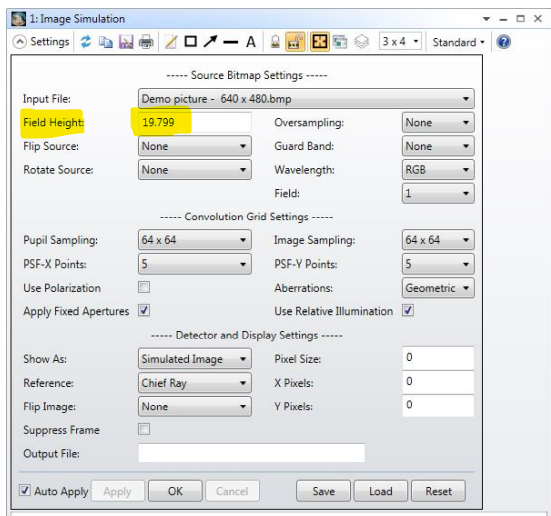Click the Save As image icon

pyautogui.click(x=126, y=42)
